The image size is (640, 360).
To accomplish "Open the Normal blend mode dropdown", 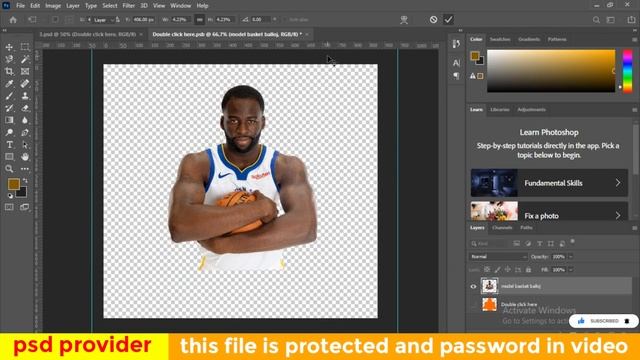I will (498, 257).
